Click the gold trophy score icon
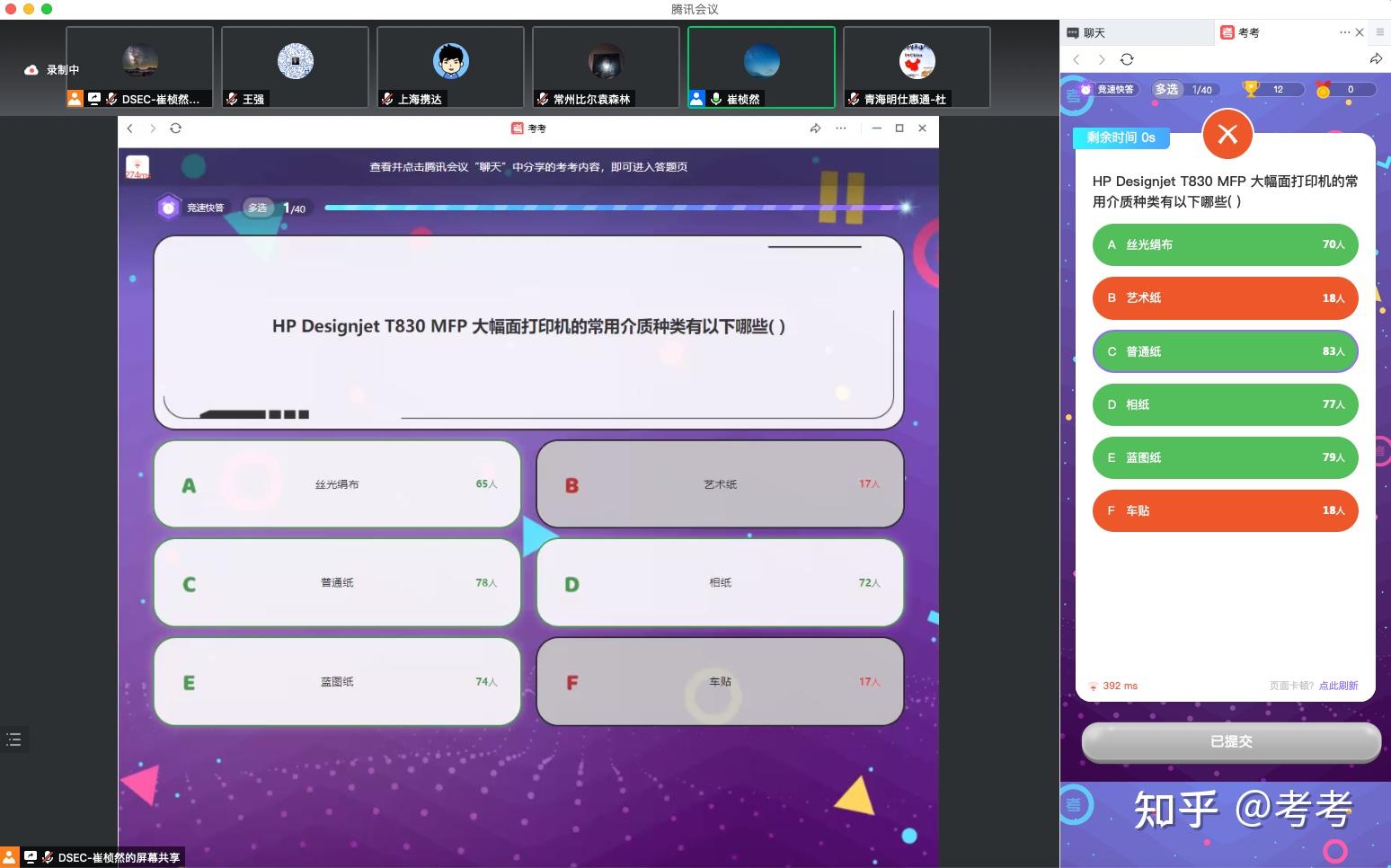This screenshot has width=1391, height=868. point(1251,89)
